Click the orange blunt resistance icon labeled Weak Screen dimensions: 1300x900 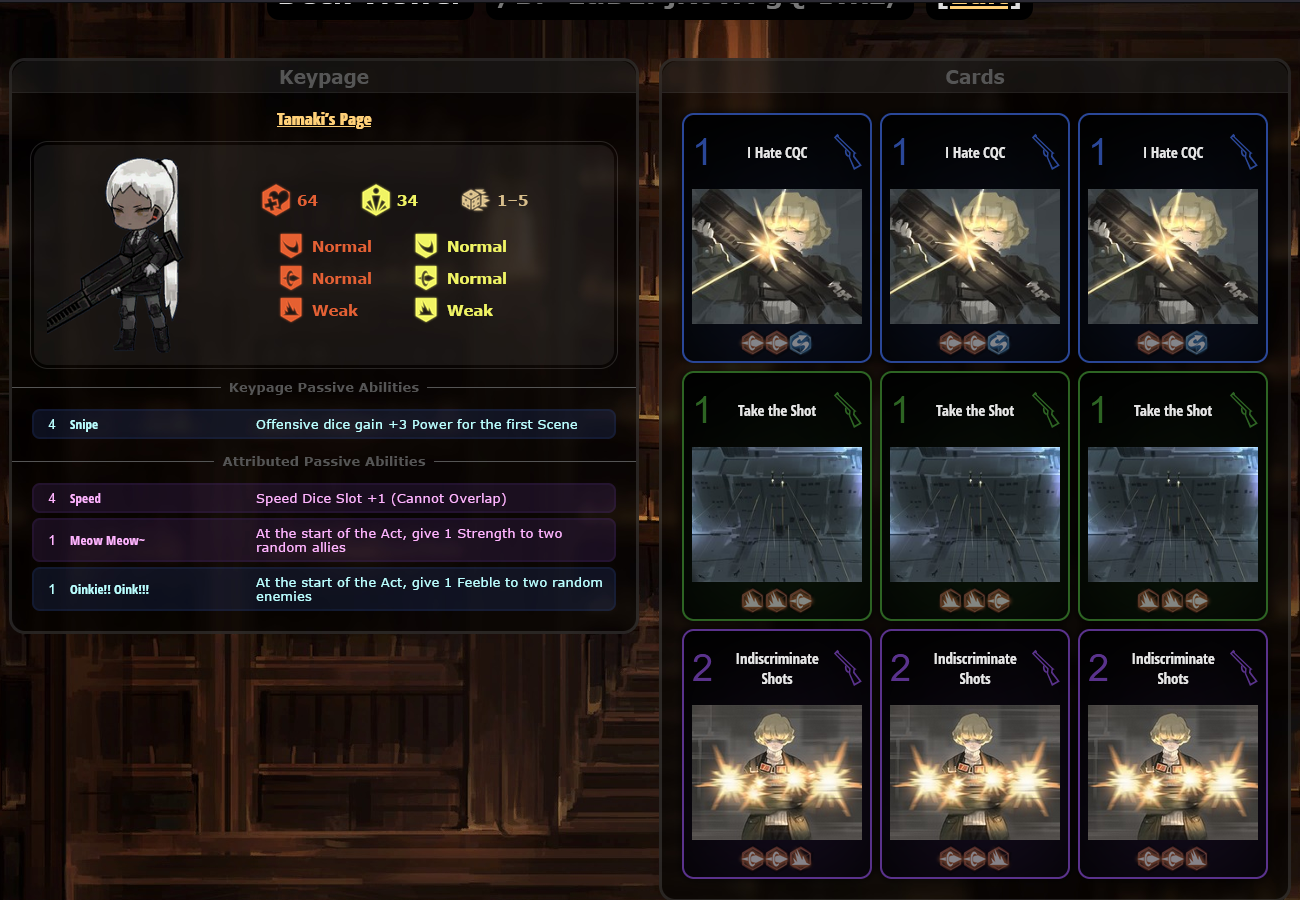tap(291, 310)
